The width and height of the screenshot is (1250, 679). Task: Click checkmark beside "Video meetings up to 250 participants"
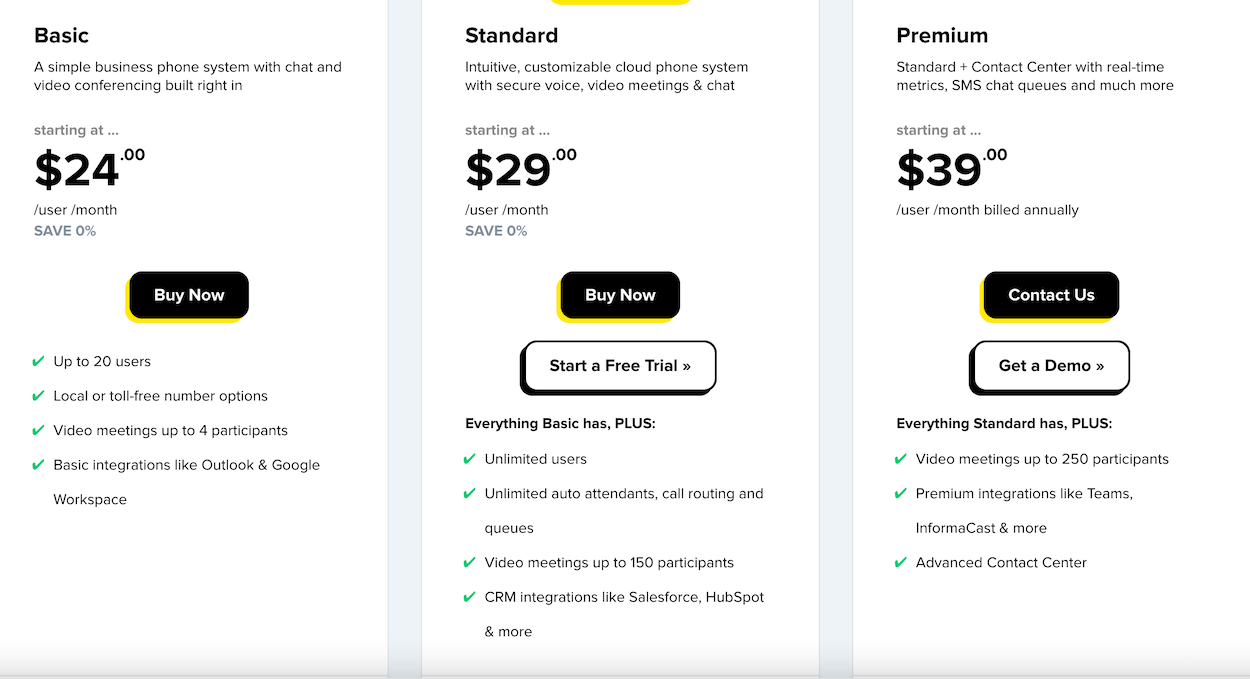(x=901, y=459)
